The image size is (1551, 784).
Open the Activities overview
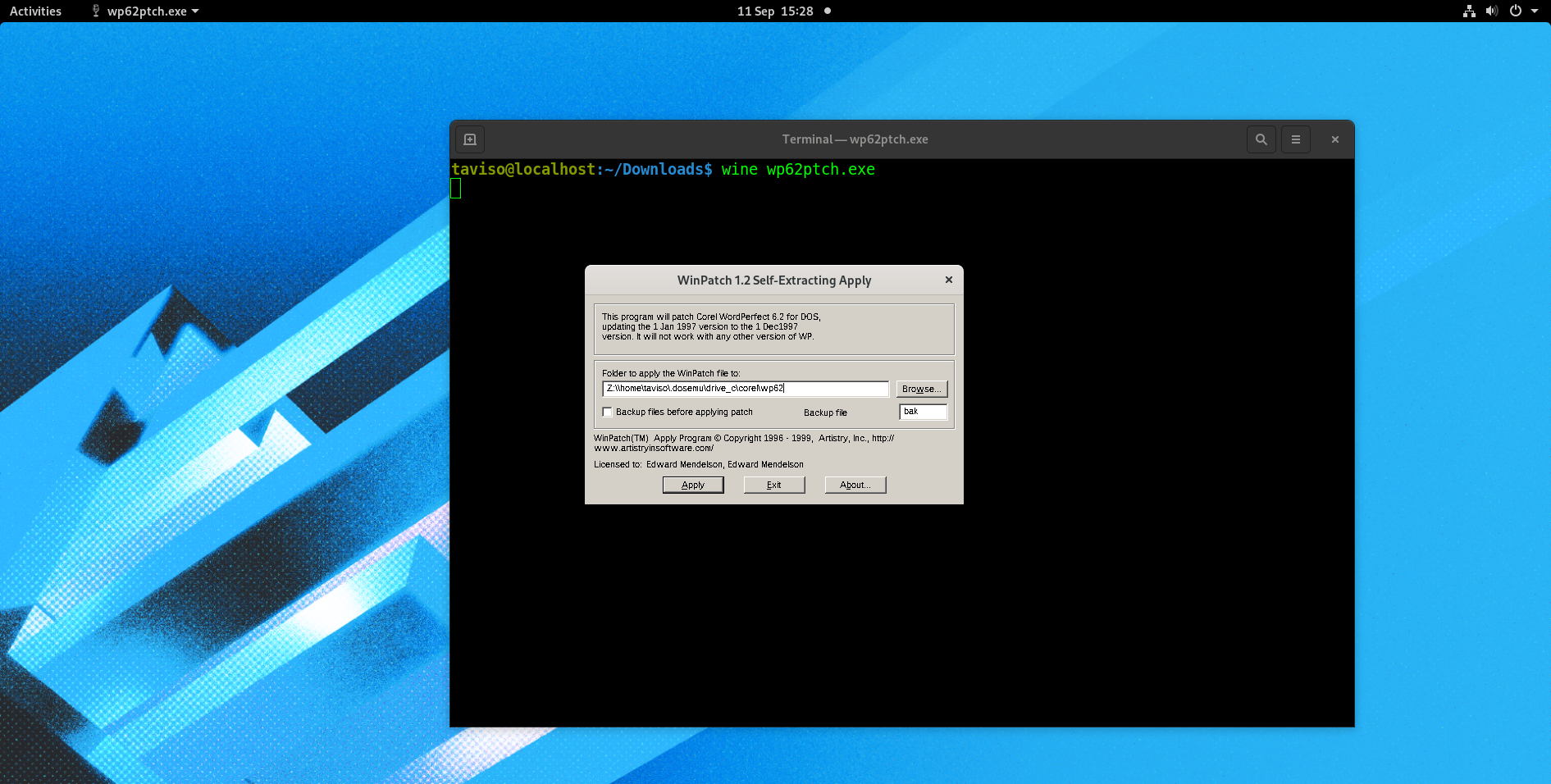[35, 11]
